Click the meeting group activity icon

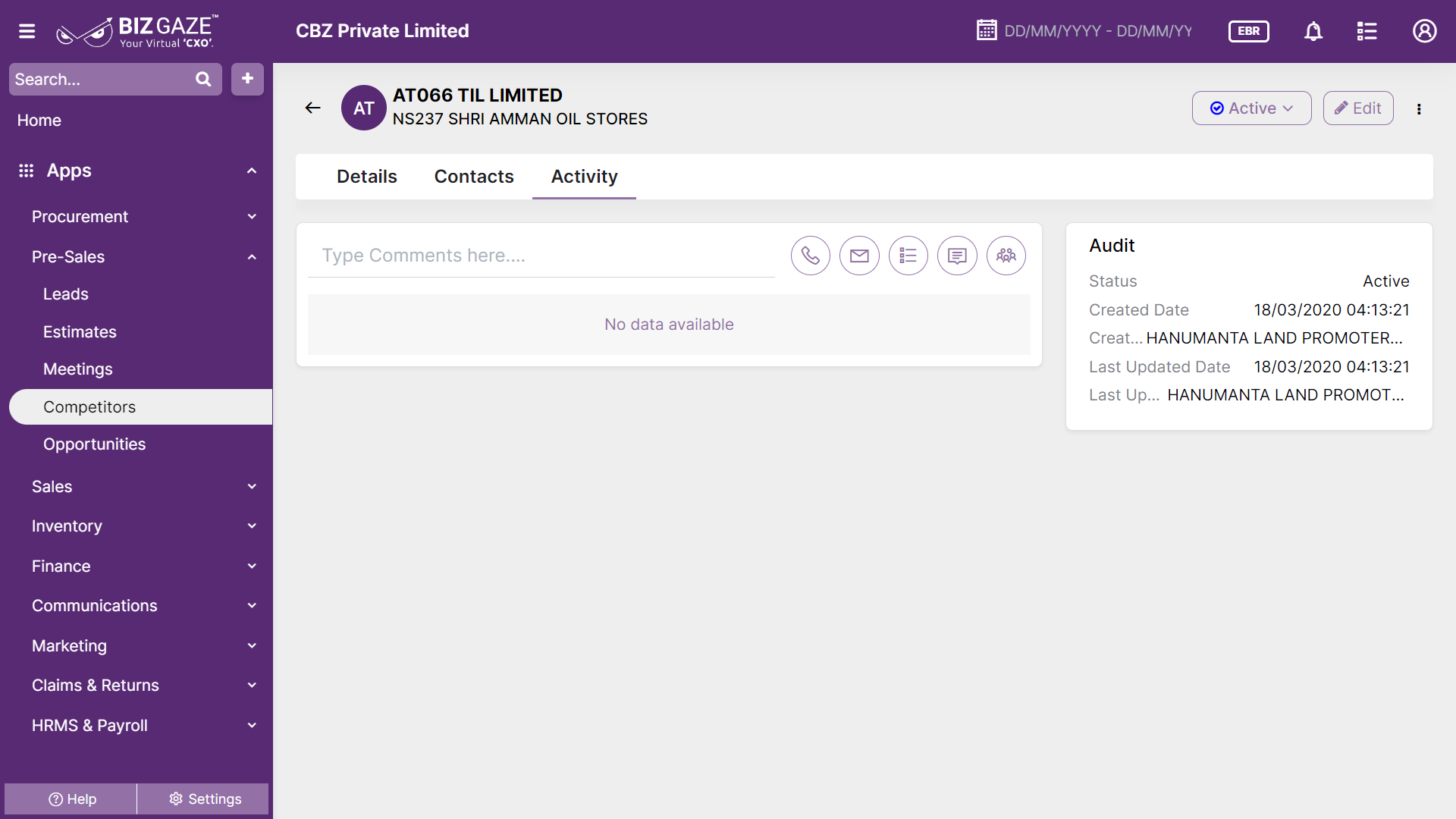coord(1006,256)
